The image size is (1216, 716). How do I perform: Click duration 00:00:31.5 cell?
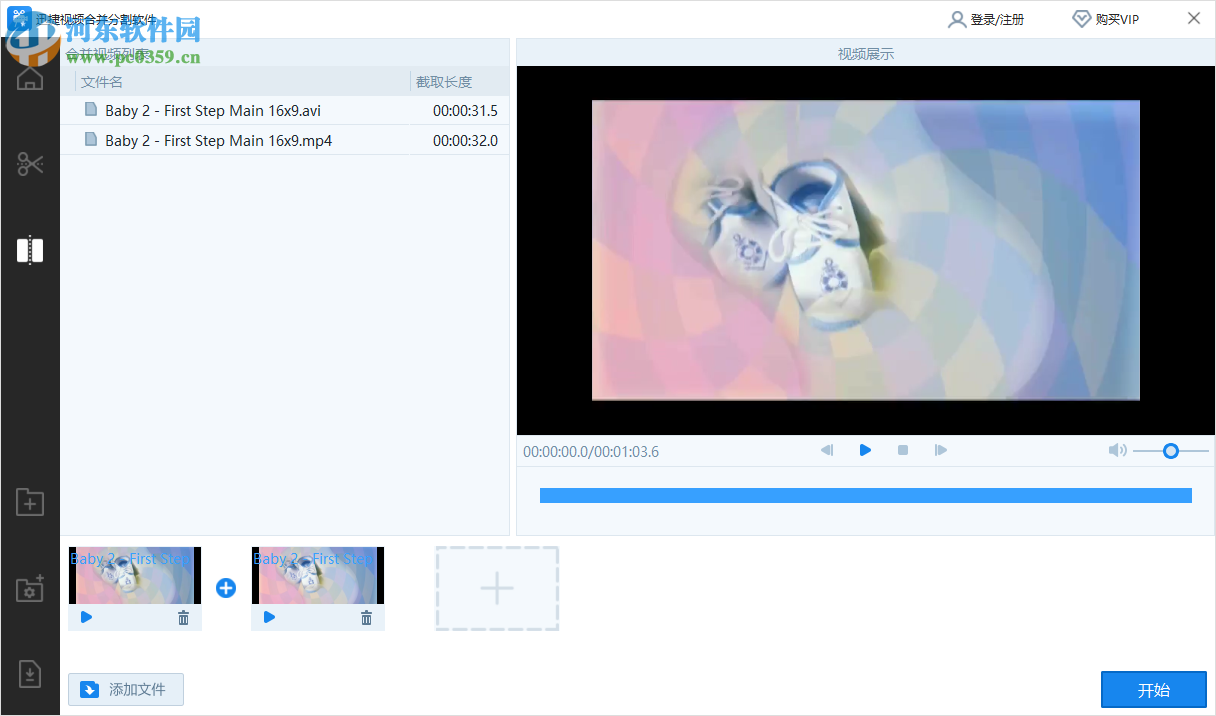pos(465,111)
